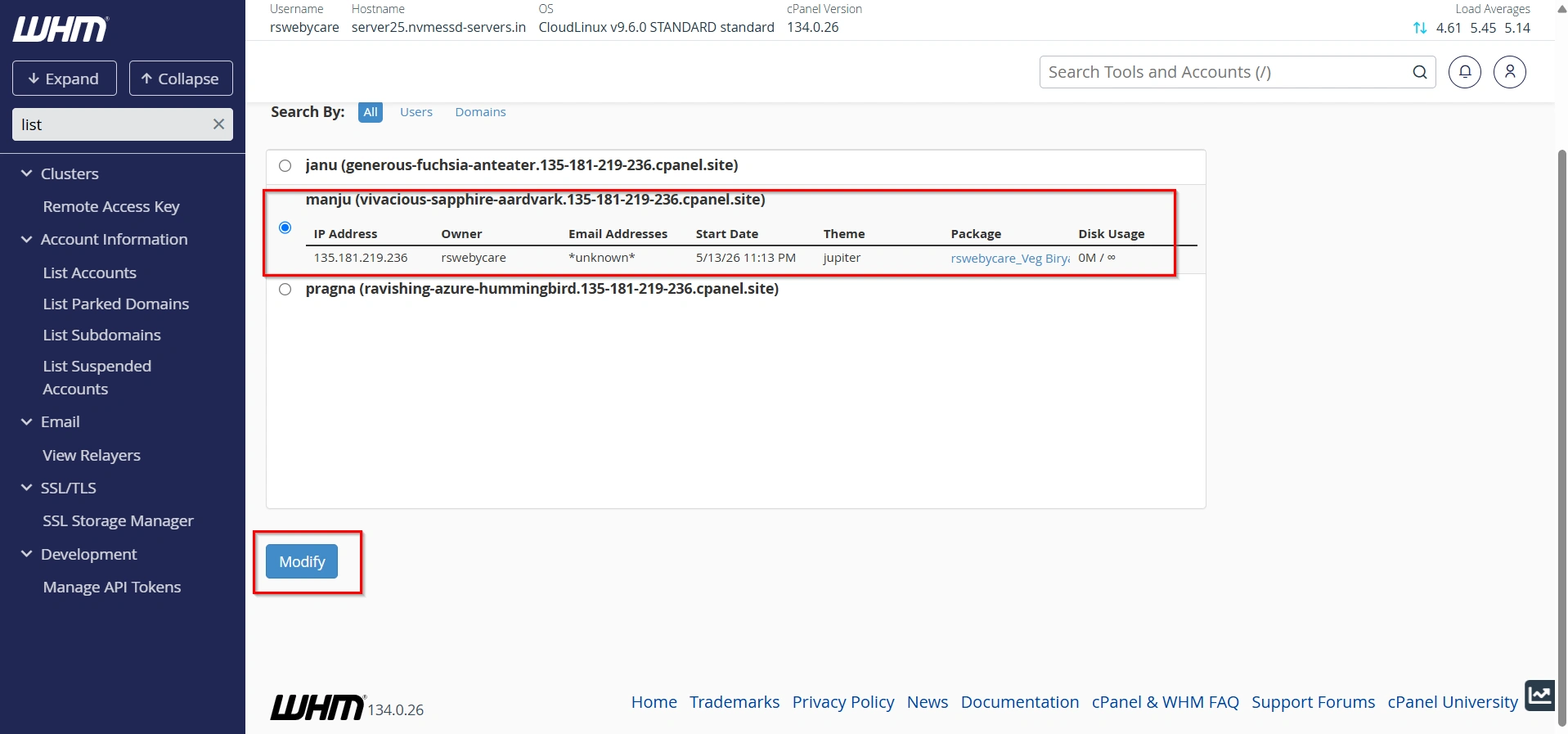This screenshot has width=1568, height=734.
Task: Click the pragna account name text
Action: (542, 289)
